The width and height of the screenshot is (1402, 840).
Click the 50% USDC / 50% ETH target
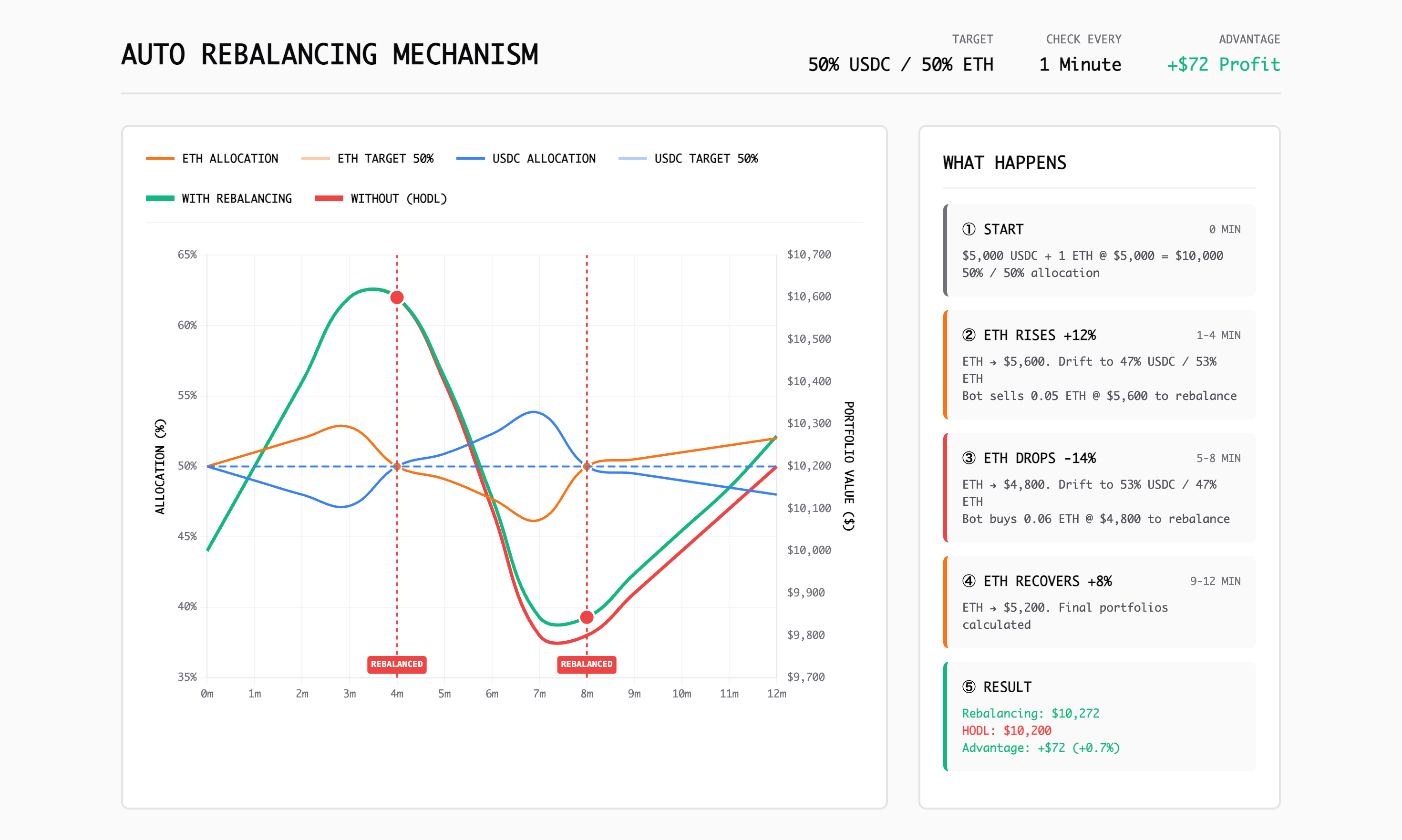pyautogui.click(x=900, y=64)
